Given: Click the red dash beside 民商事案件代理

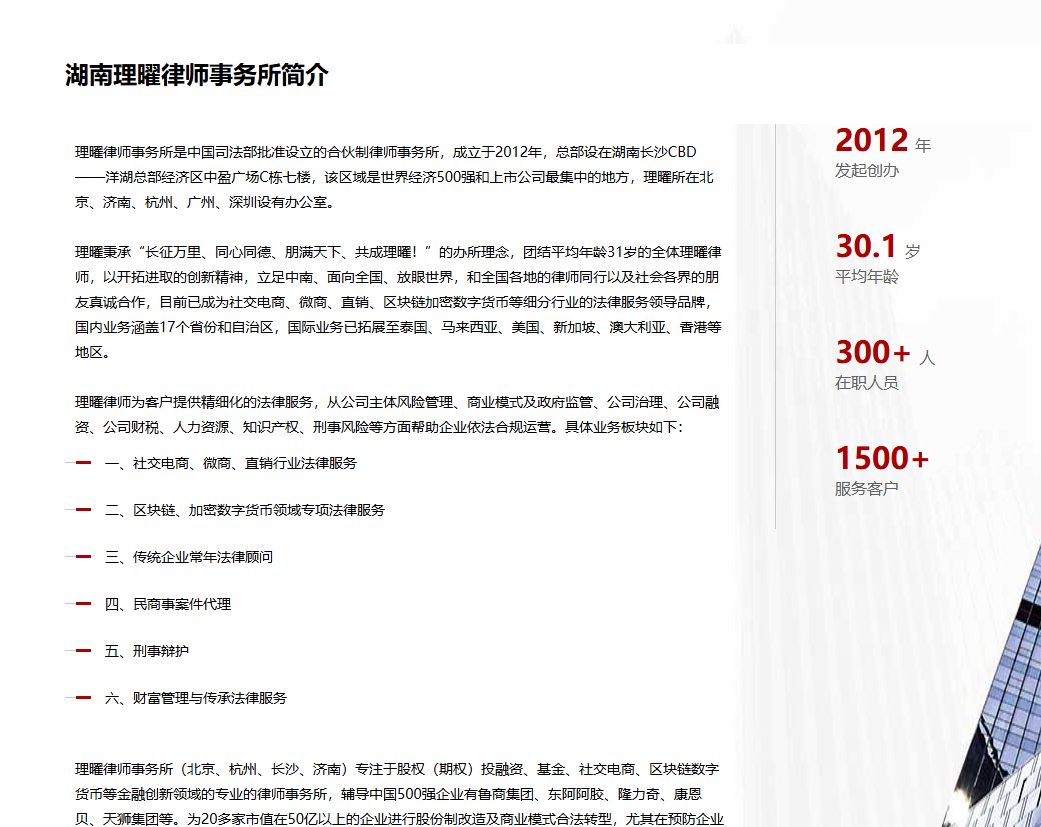Looking at the screenshot, I should point(83,604).
